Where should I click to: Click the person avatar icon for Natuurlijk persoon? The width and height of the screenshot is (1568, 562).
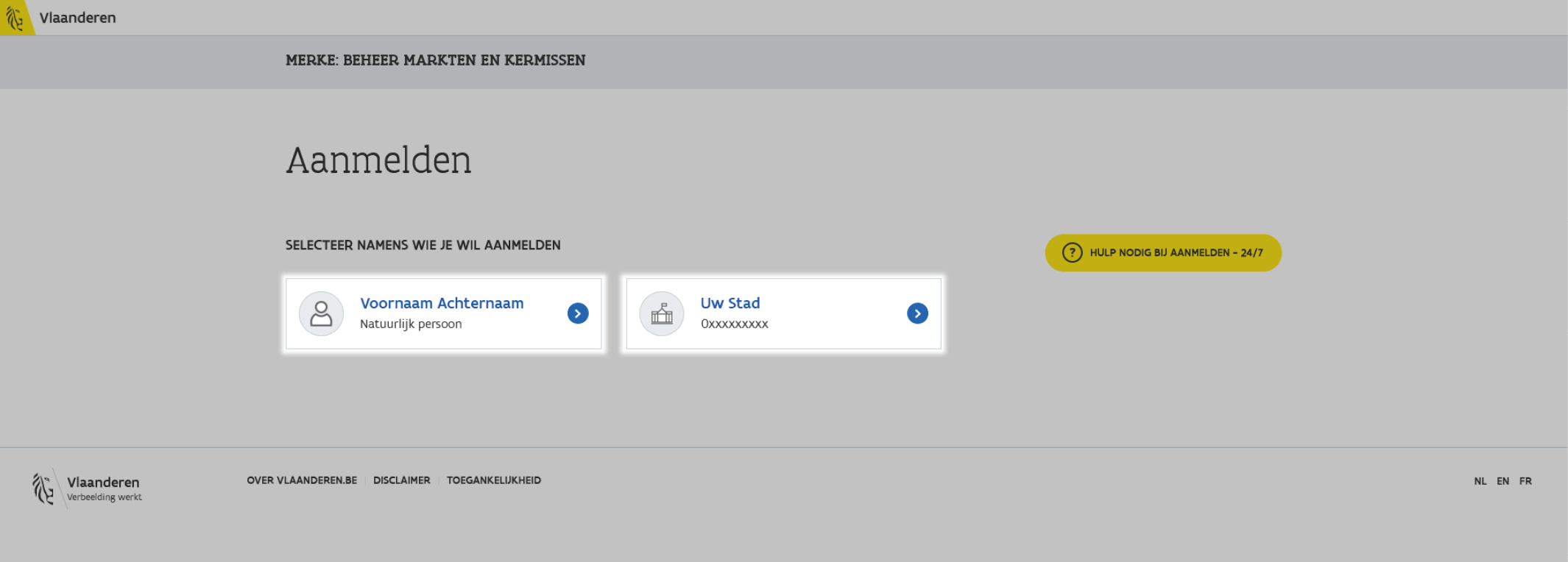pyautogui.click(x=321, y=314)
